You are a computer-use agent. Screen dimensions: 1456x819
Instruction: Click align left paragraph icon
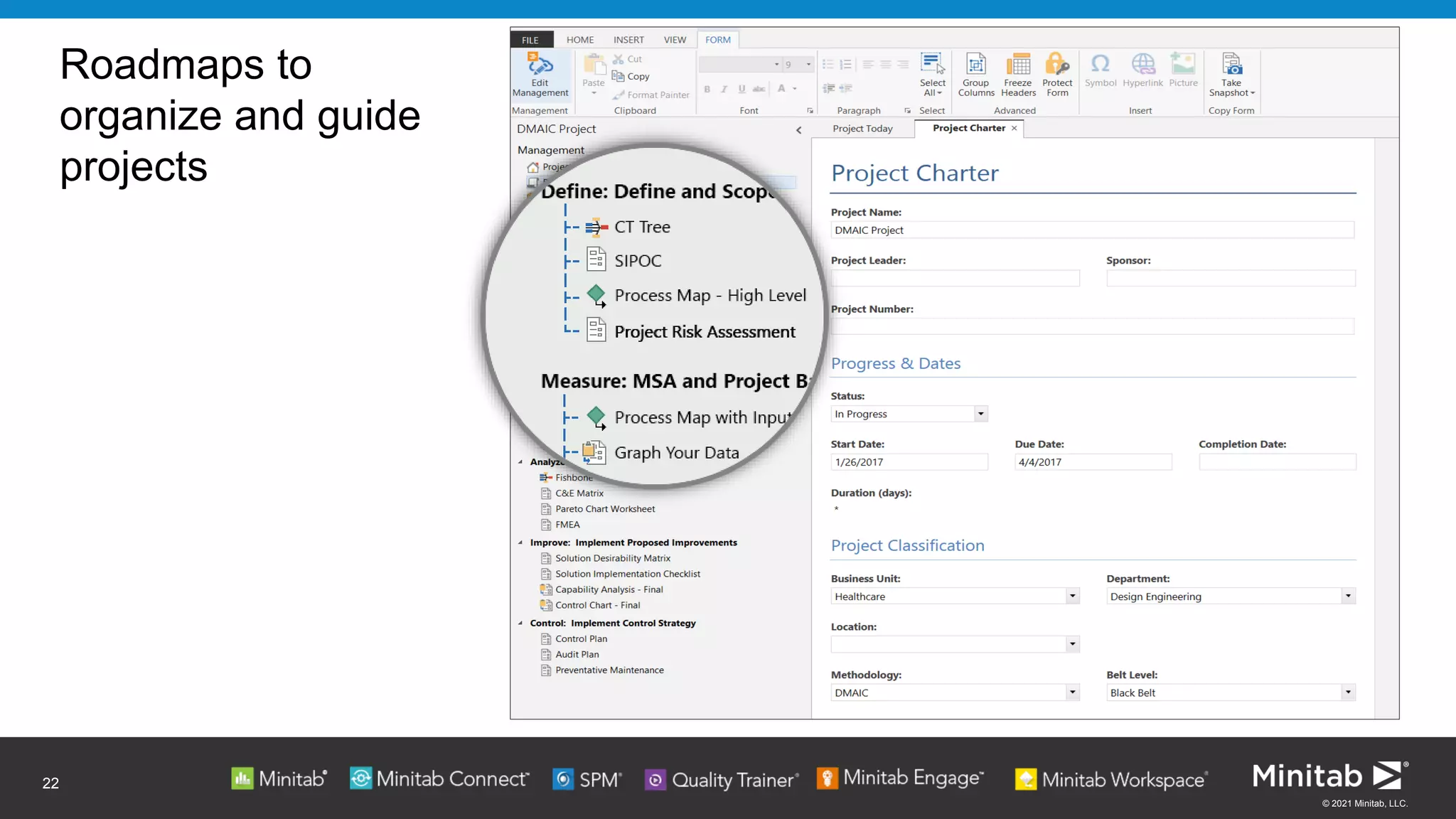(868, 64)
